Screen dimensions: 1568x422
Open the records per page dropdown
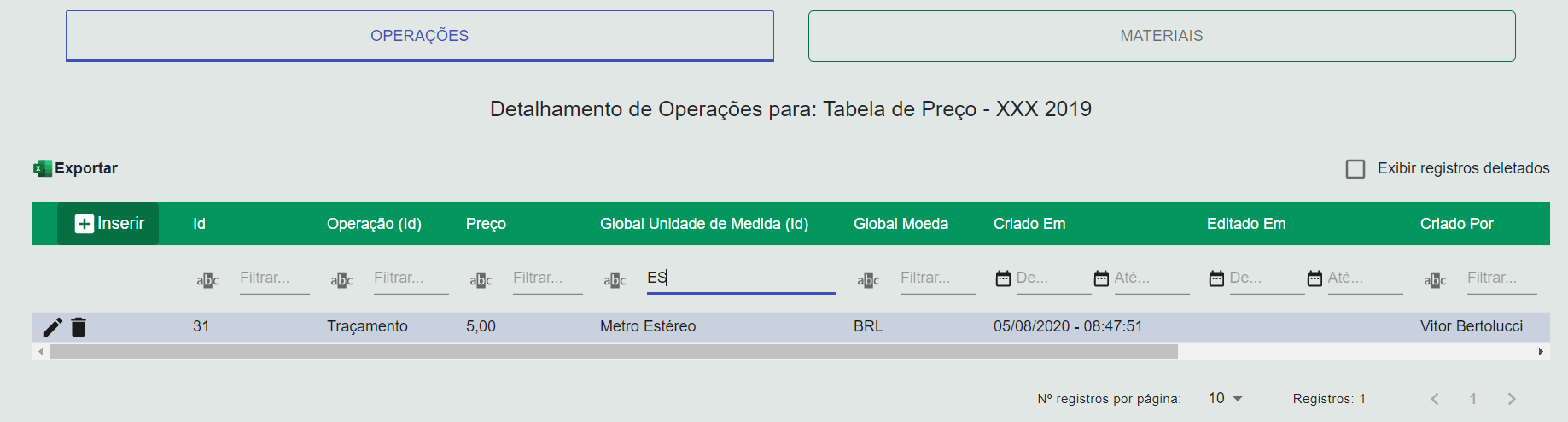point(1226,398)
